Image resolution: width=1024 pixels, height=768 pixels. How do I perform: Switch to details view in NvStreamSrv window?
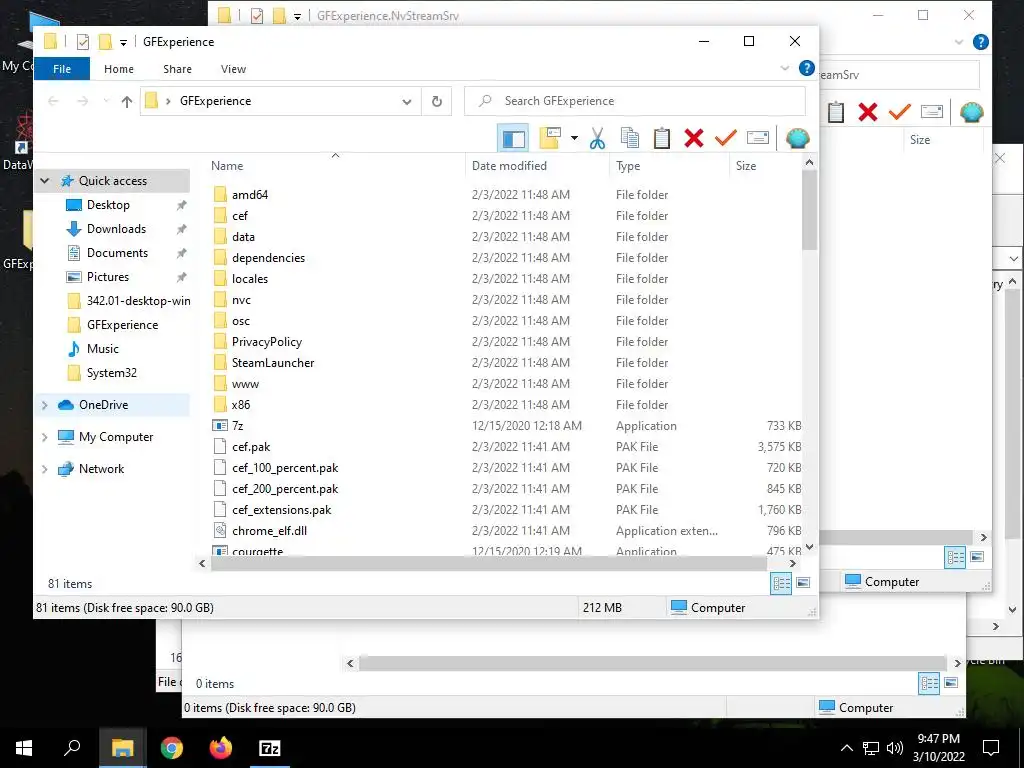point(955,557)
